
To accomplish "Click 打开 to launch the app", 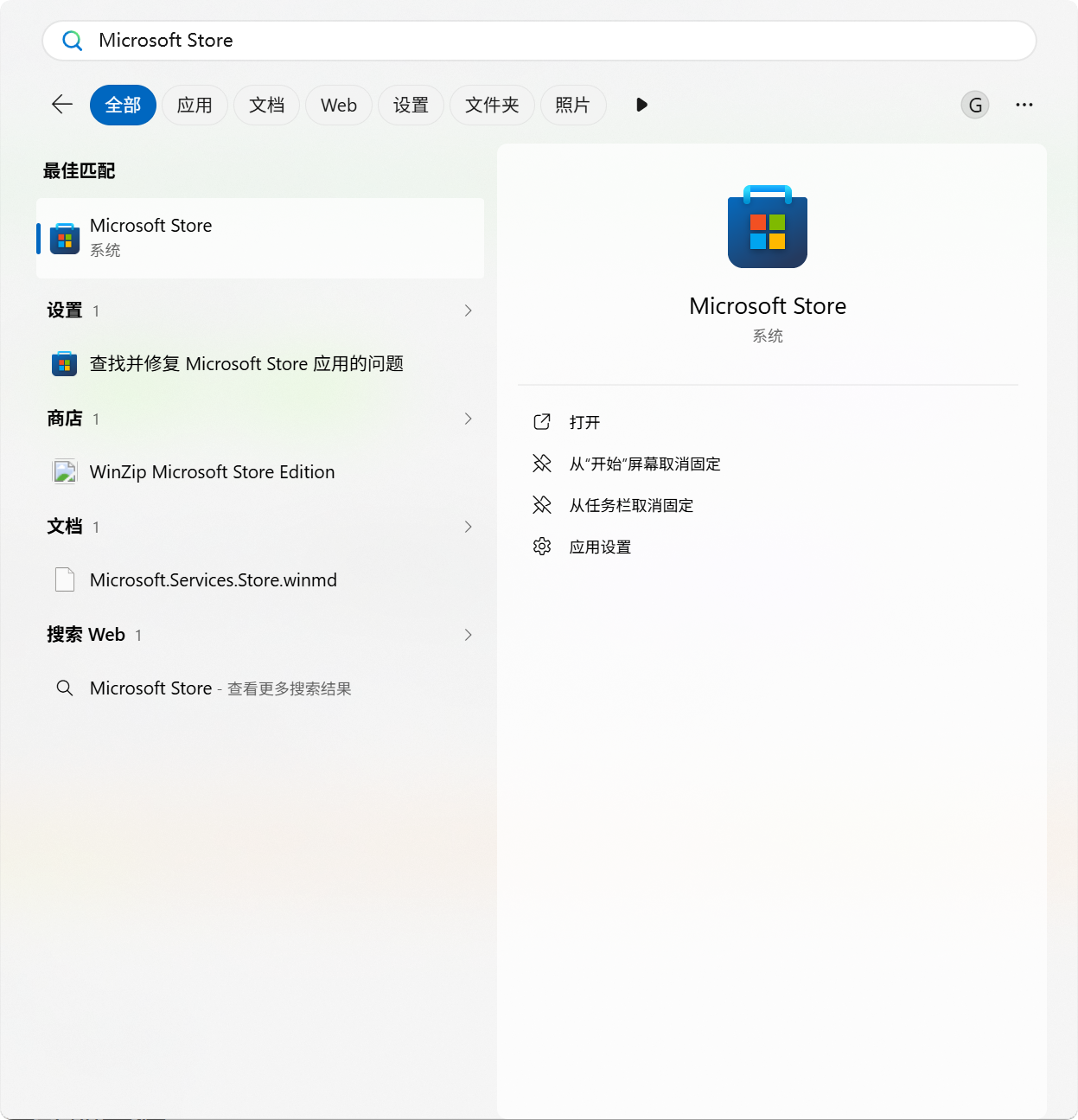I will coord(585,422).
